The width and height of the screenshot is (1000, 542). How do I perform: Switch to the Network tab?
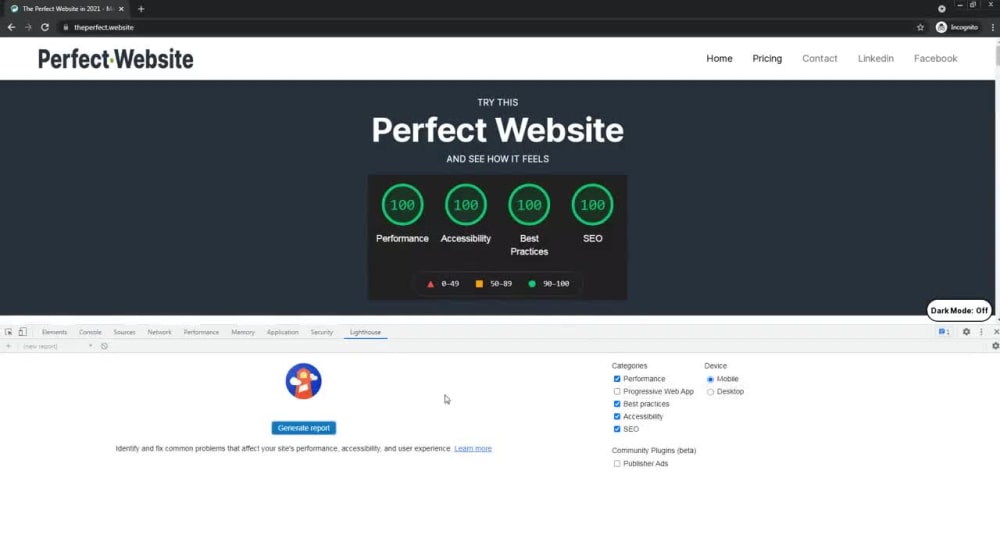(x=159, y=332)
